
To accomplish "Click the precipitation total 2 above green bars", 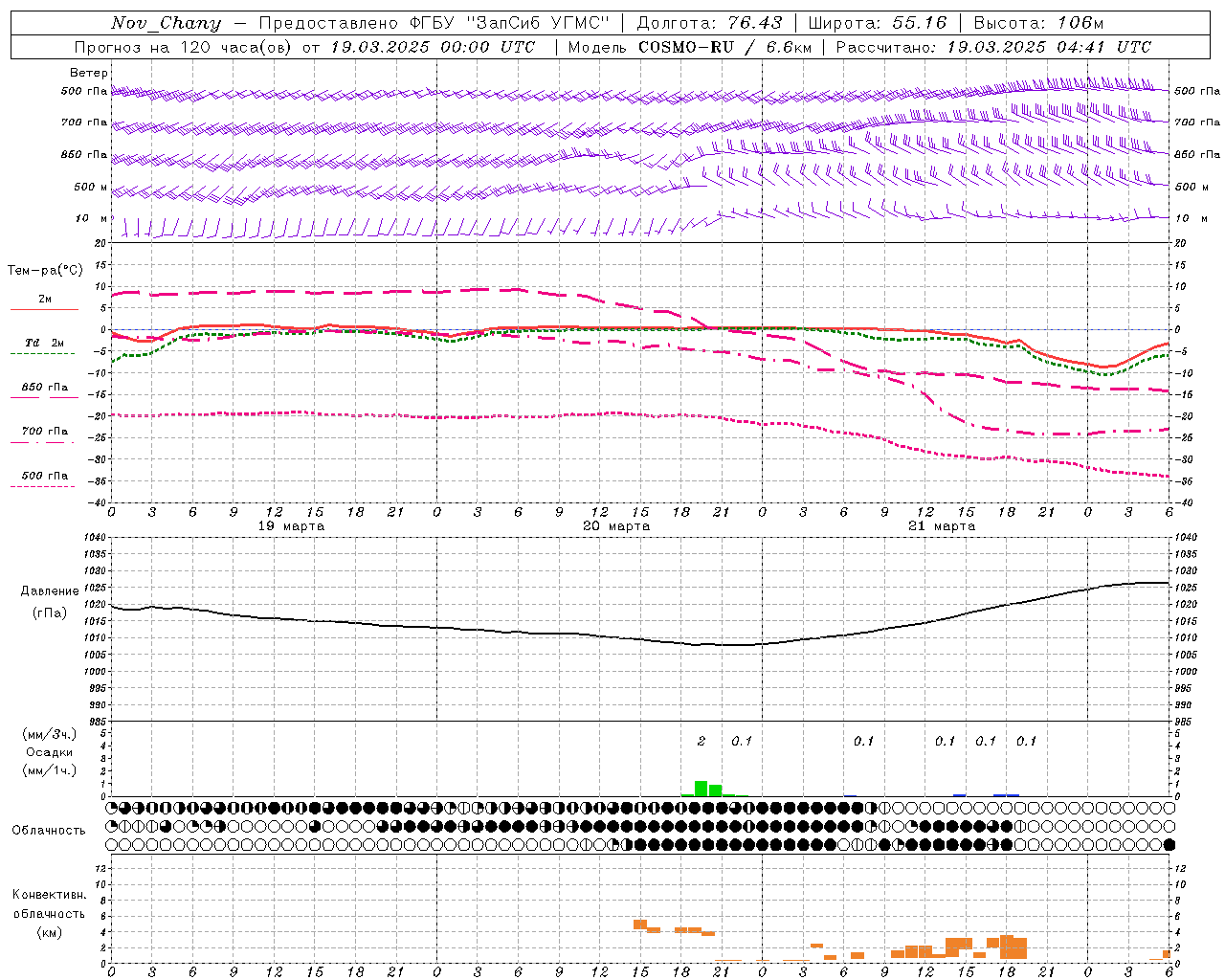I will (702, 741).
